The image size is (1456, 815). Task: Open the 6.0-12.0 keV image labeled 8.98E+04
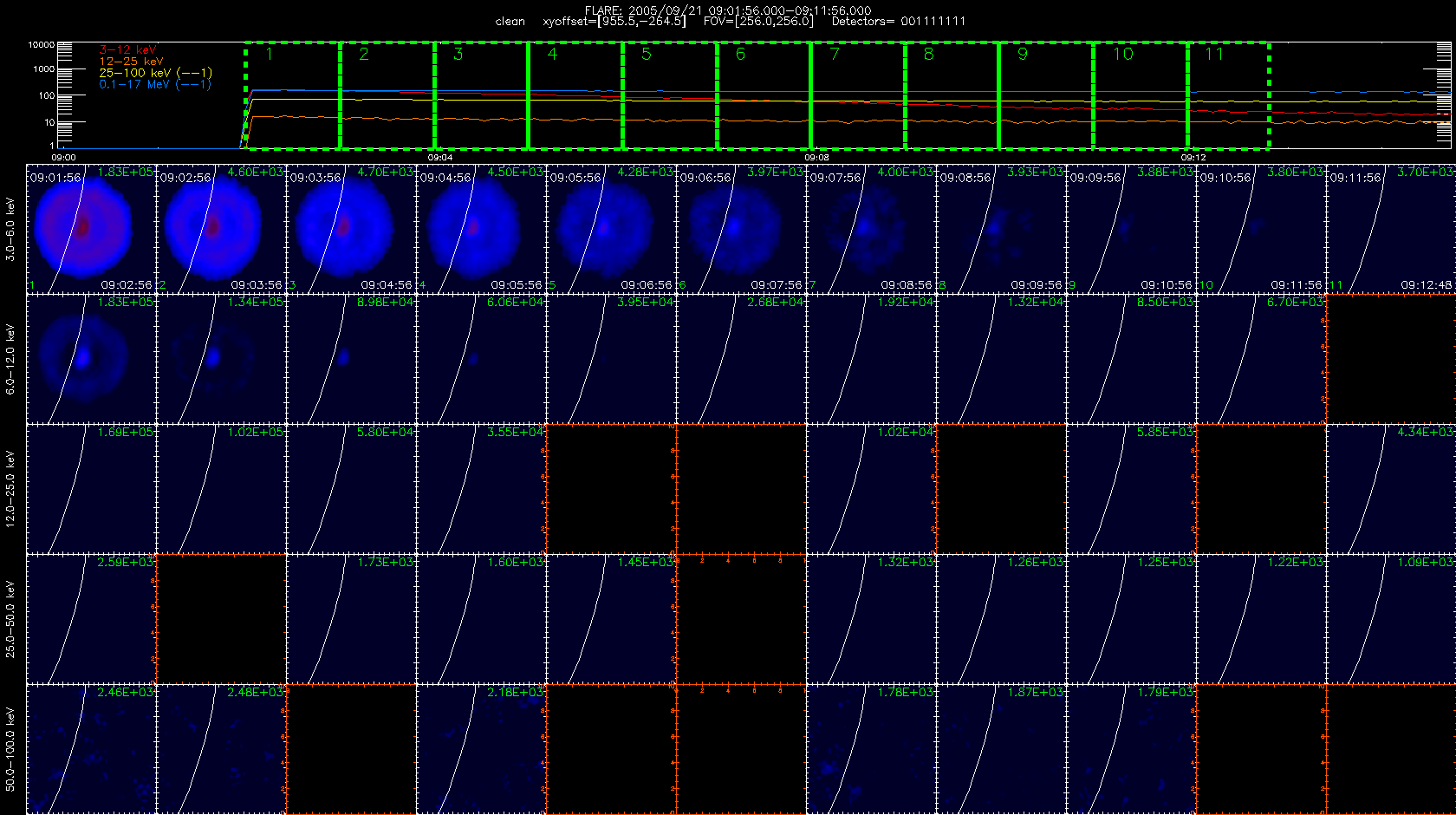(351, 358)
